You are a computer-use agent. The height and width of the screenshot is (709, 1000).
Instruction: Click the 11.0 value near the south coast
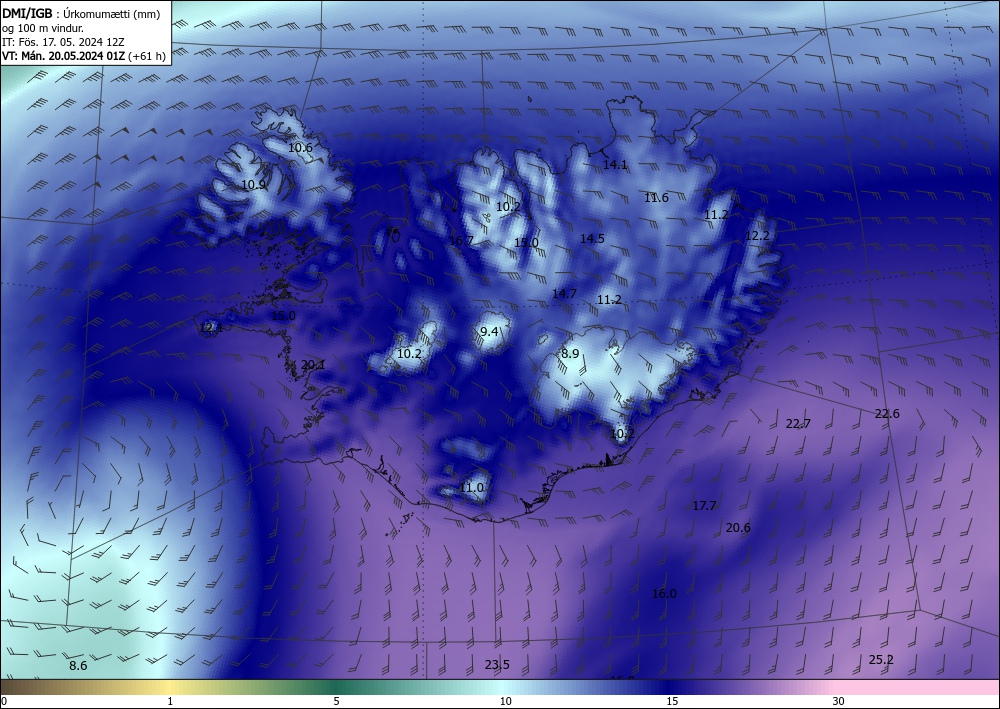point(472,488)
